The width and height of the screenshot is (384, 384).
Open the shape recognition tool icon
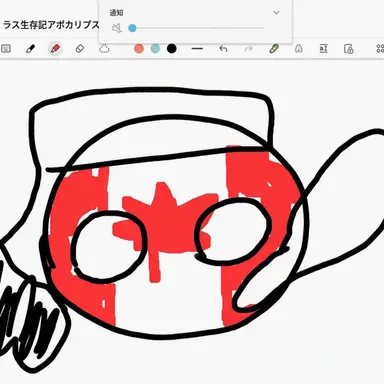[x=299, y=49]
